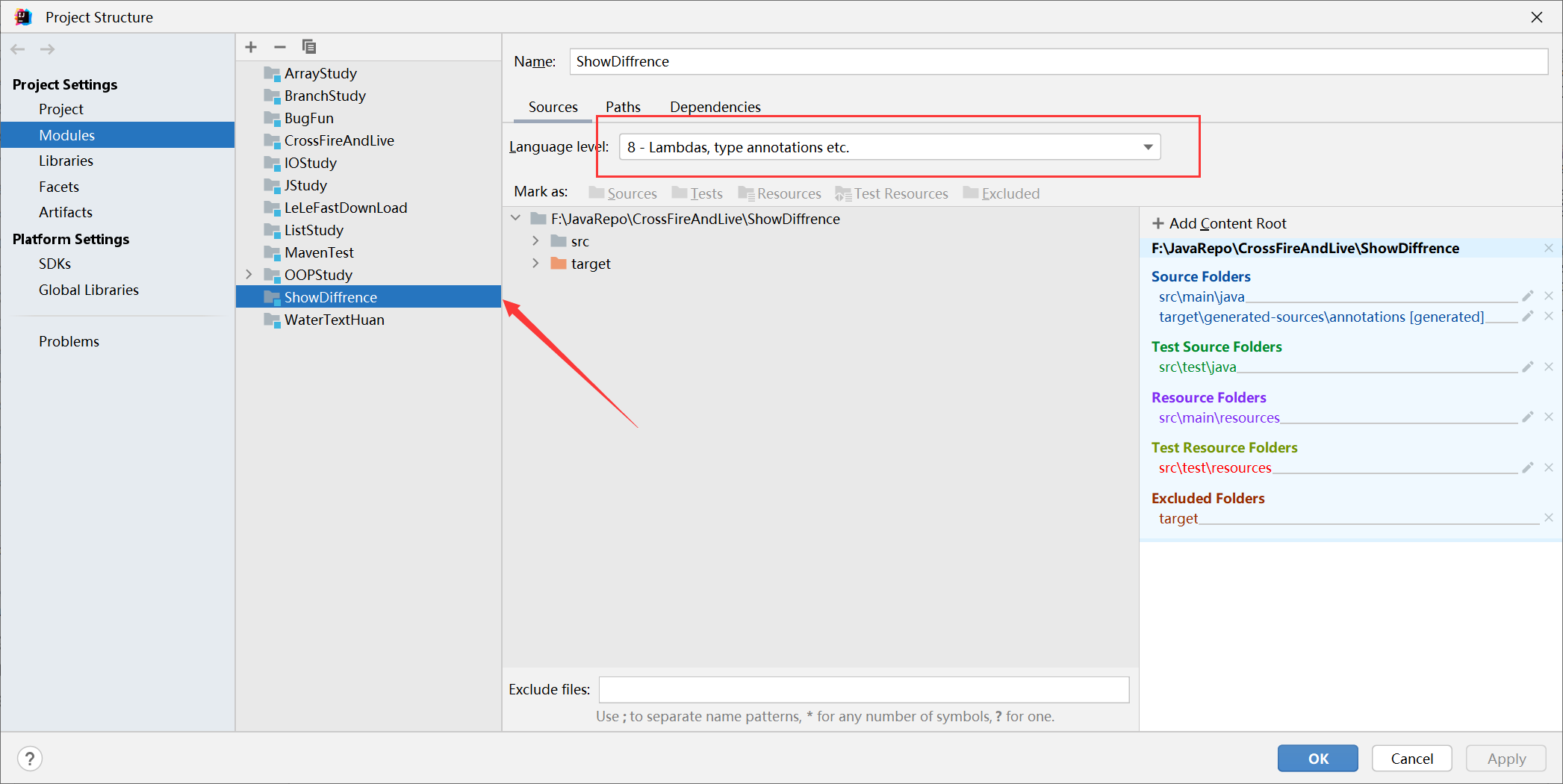This screenshot has height=784, width=1563.
Task: Select the BugFun module
Action: click(308, 118)
